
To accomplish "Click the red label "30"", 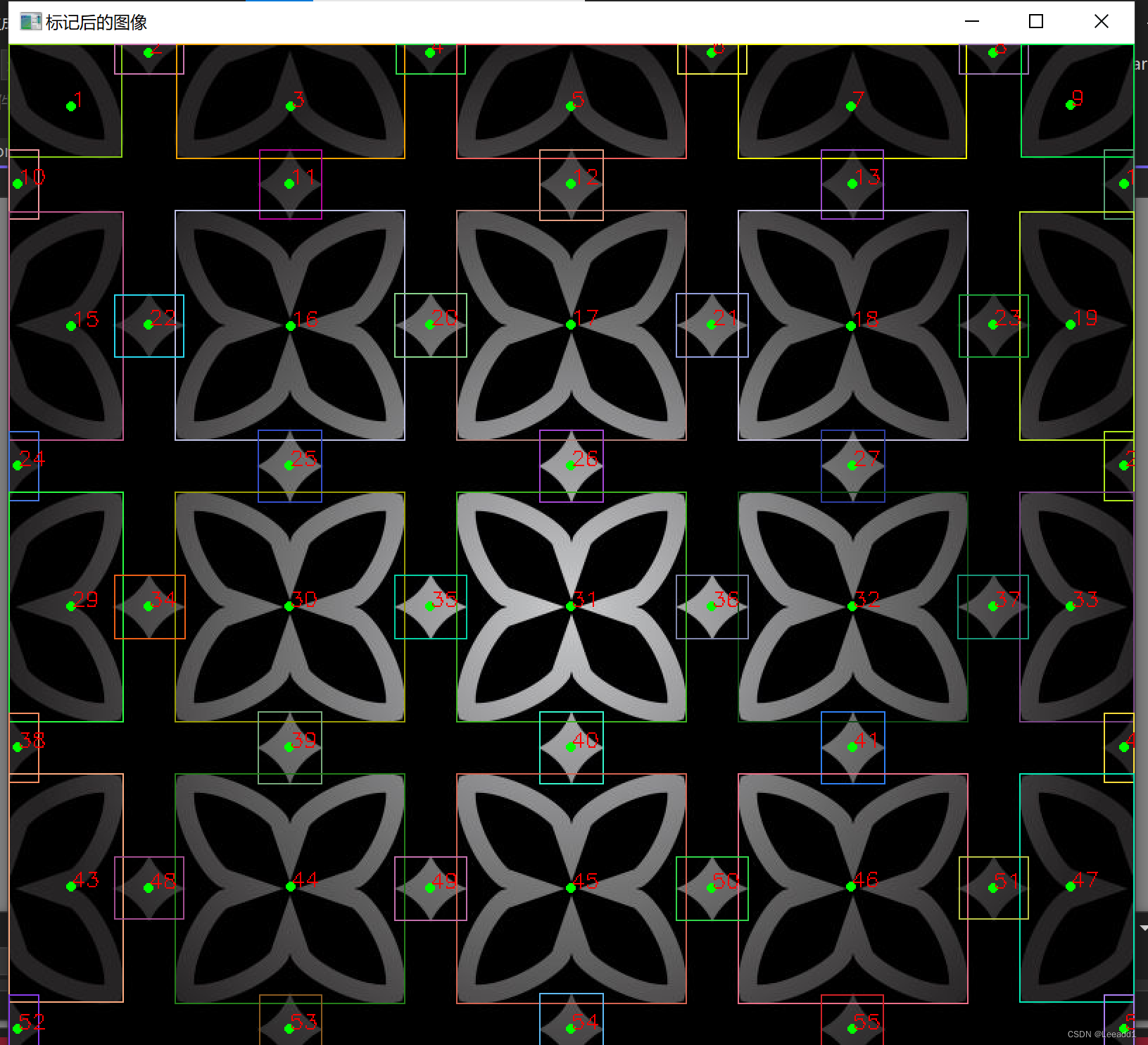I will tap(304, 599).
